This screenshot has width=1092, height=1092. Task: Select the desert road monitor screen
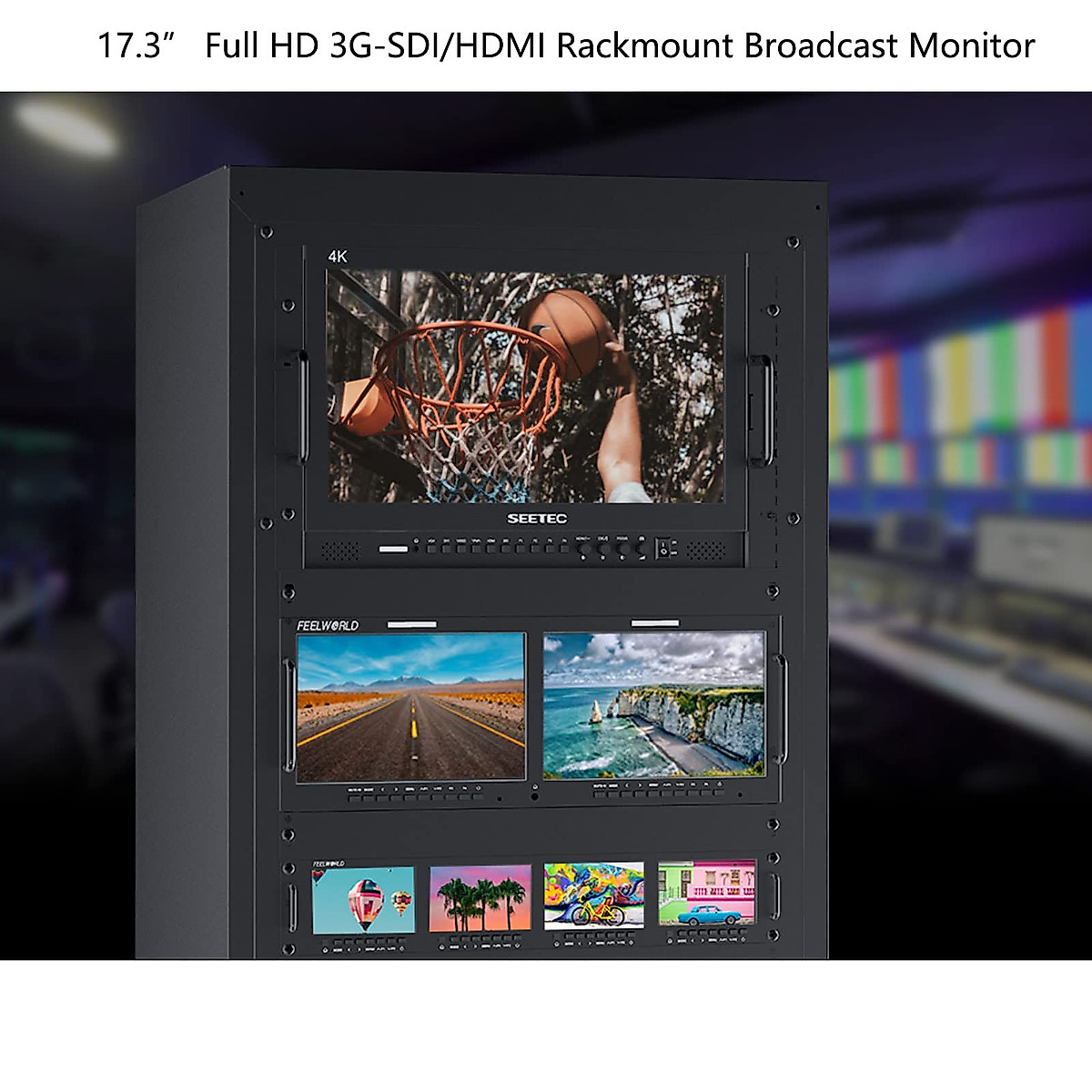point(411,706)
